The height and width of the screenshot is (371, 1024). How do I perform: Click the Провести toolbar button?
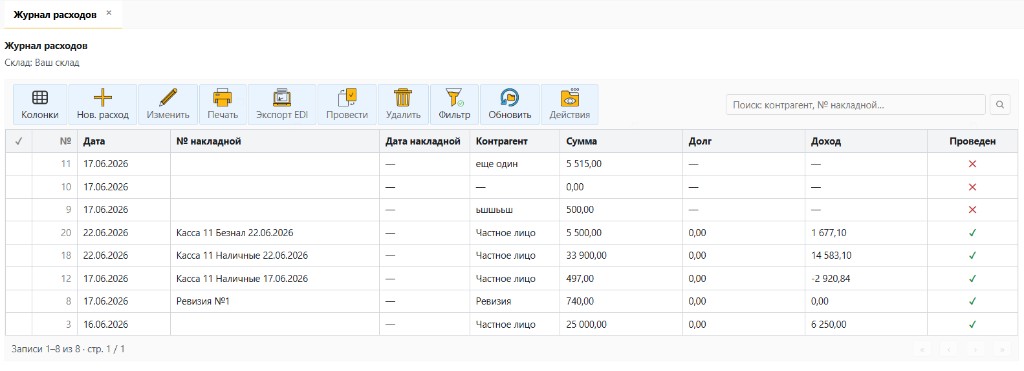tap(347, 105)
